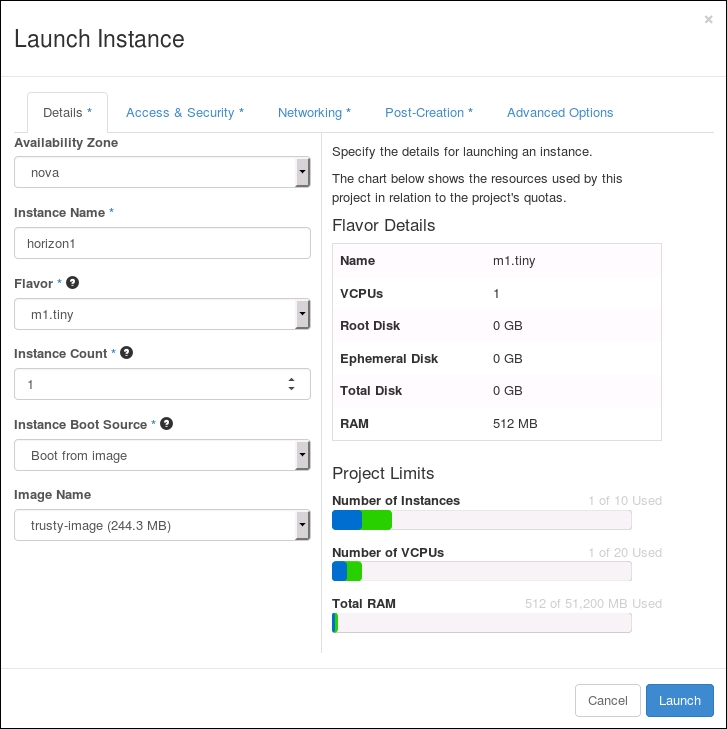Click the help icon next to Flavor

[x=73, y=283]
